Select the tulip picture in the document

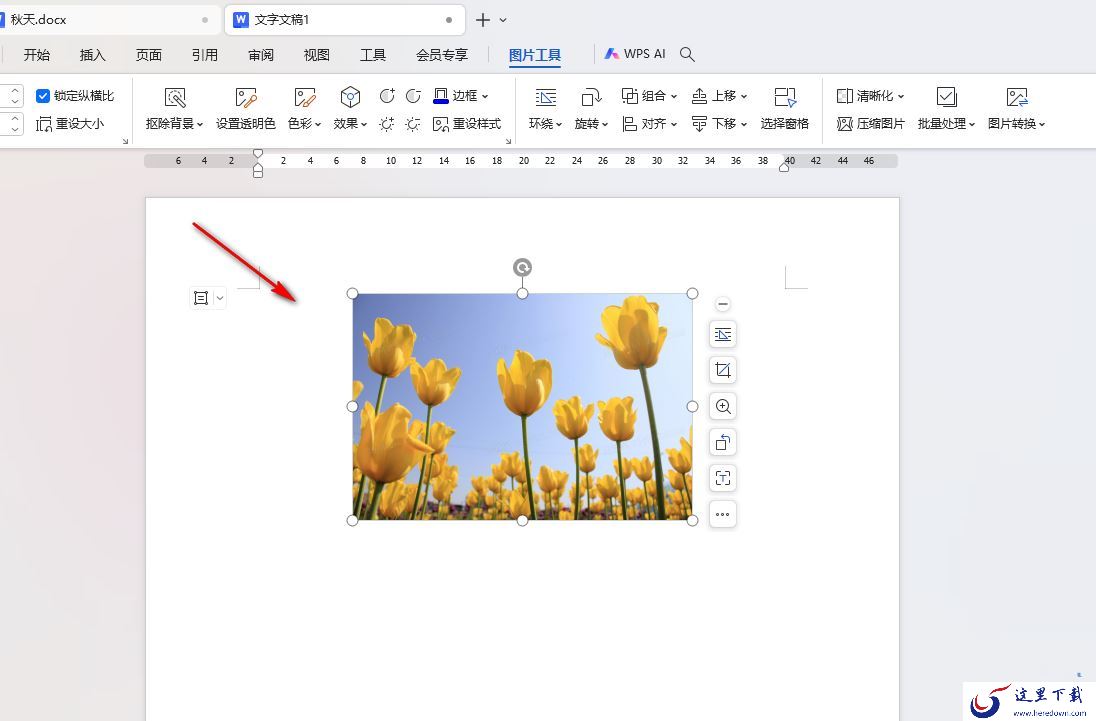(x=522, y=407)
